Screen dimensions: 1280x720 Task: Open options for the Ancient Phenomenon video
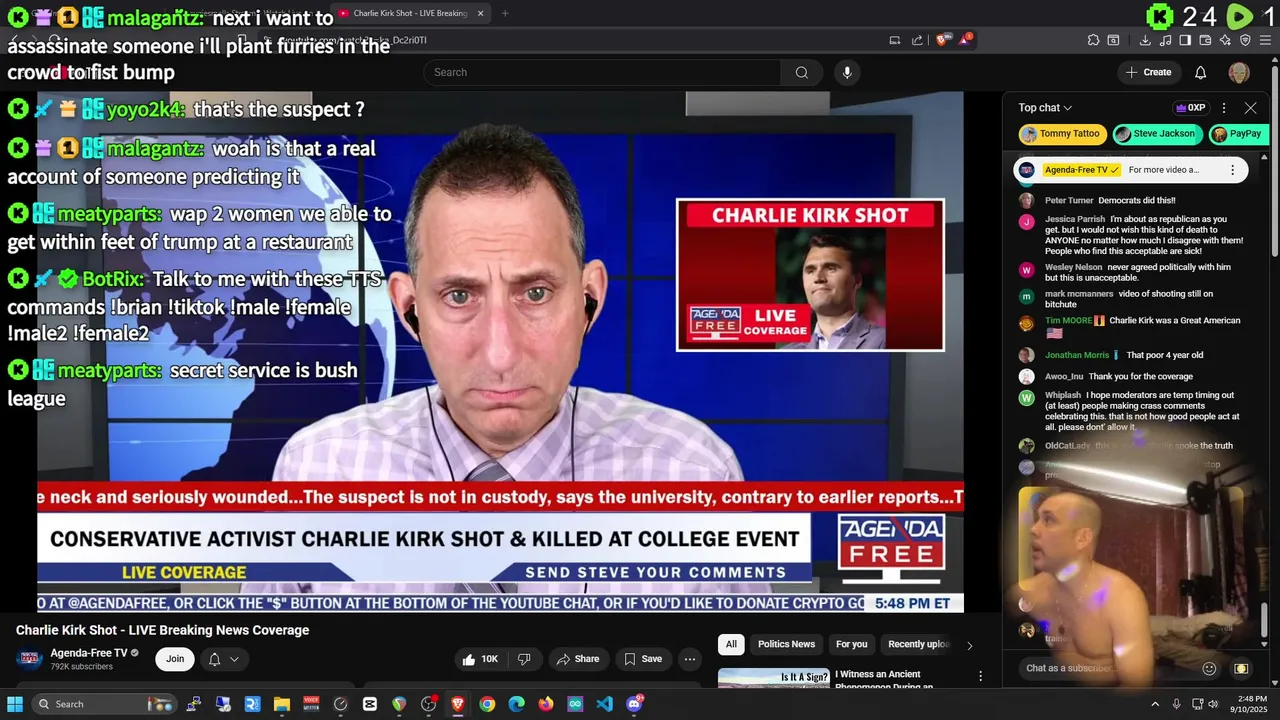click(980, 677)
